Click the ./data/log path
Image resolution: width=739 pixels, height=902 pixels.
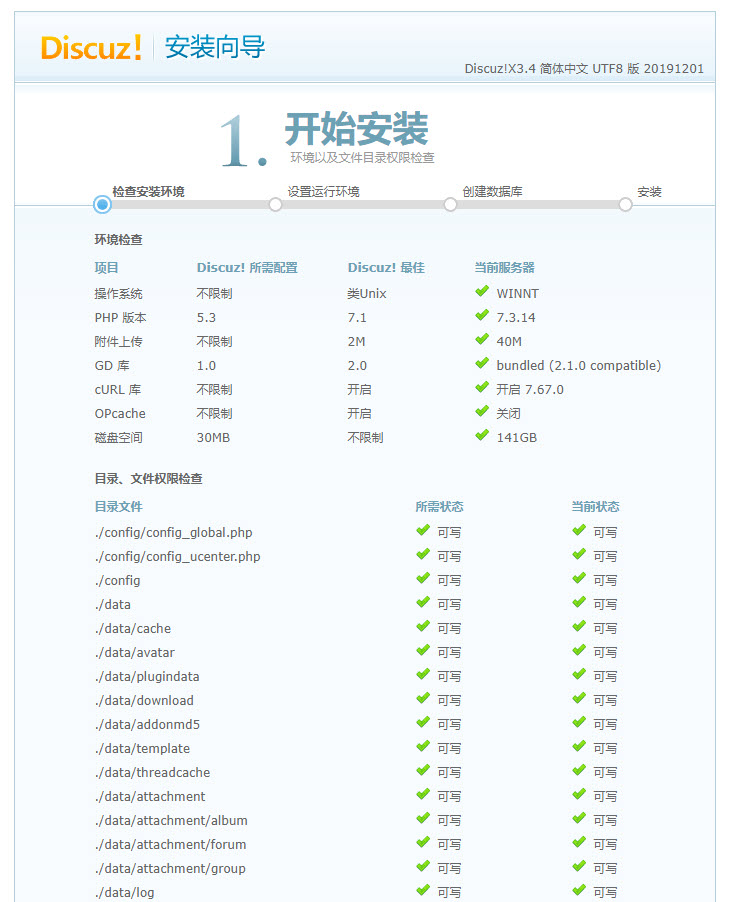(x=125, y=893)
